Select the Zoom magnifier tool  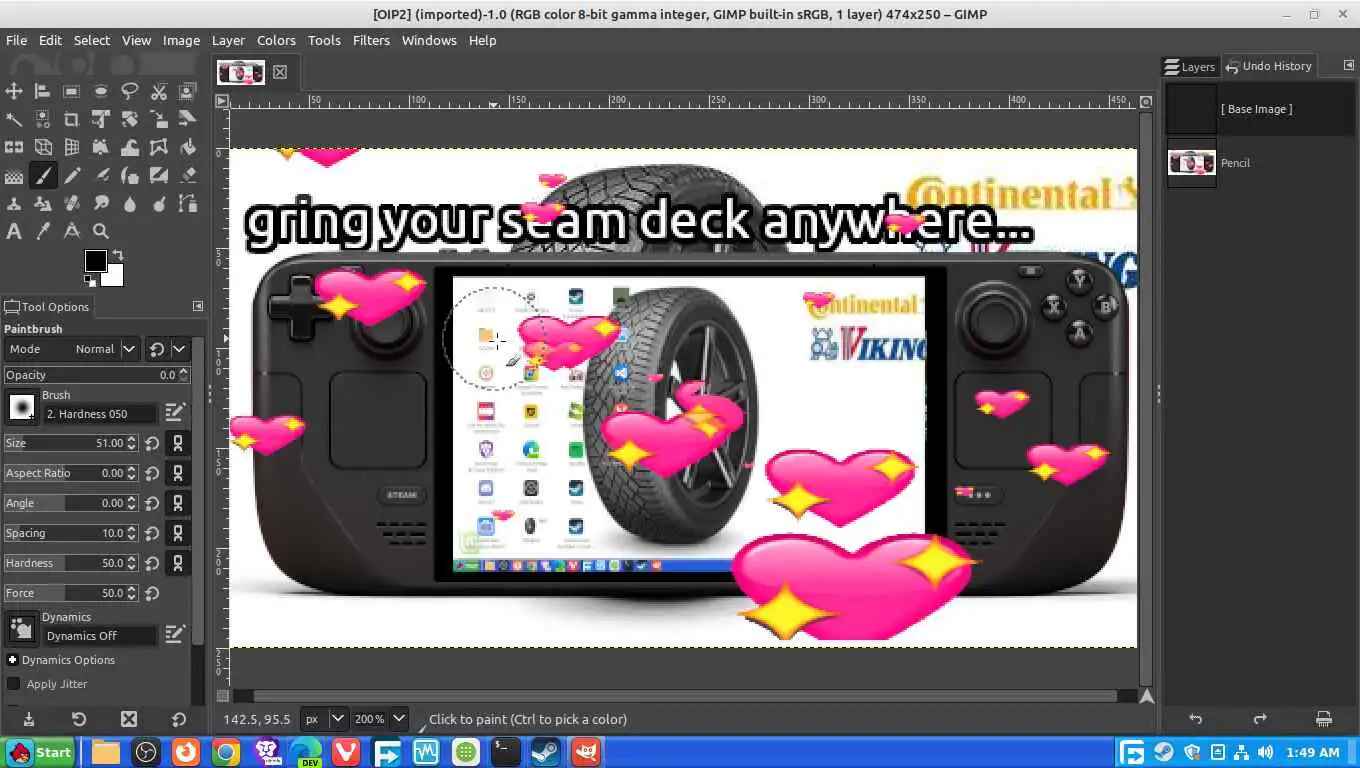101,231
